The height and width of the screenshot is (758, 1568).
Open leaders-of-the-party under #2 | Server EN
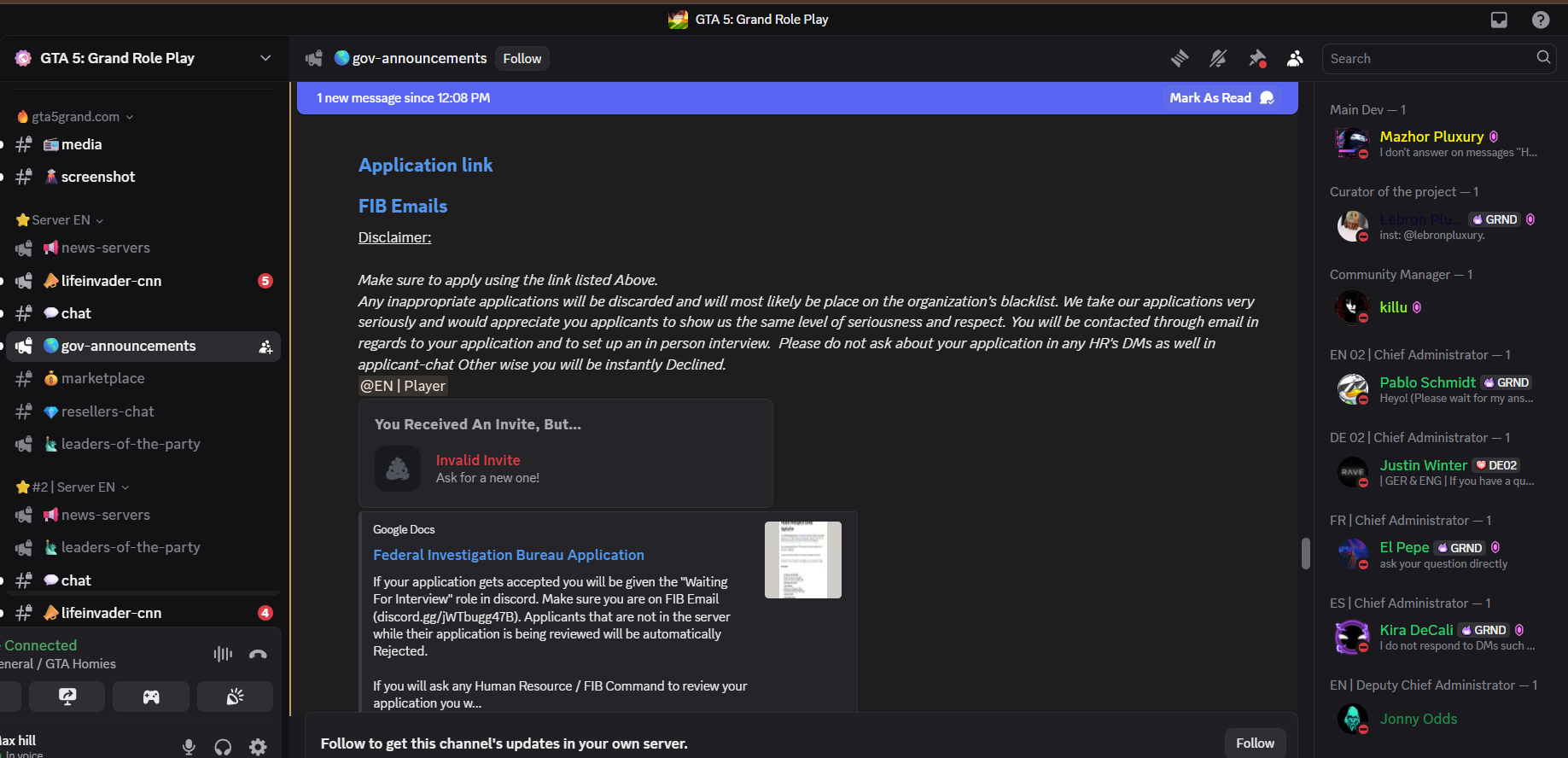pyautogui.click(x=143, y=547)
